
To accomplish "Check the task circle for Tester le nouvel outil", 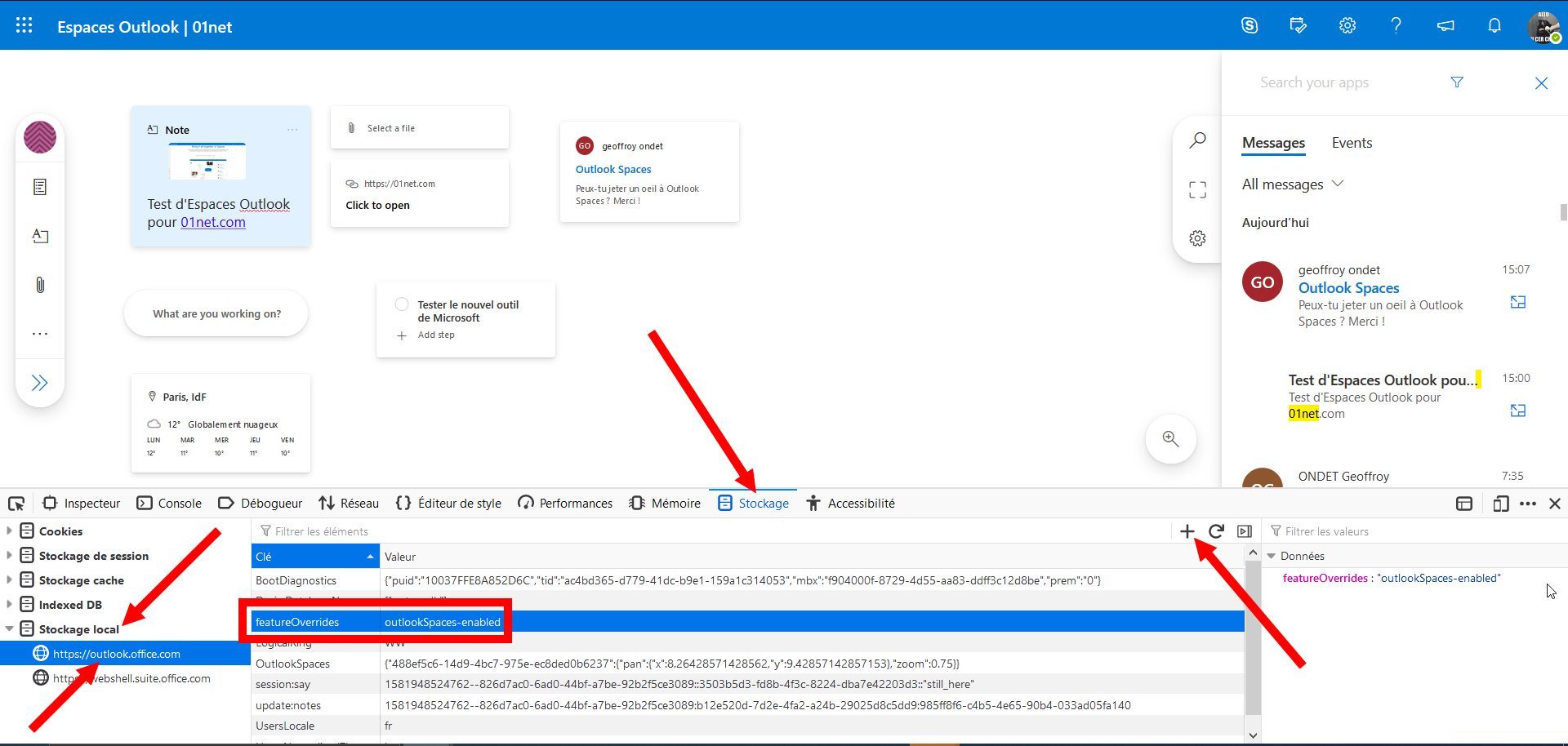I will click(402, 304).
